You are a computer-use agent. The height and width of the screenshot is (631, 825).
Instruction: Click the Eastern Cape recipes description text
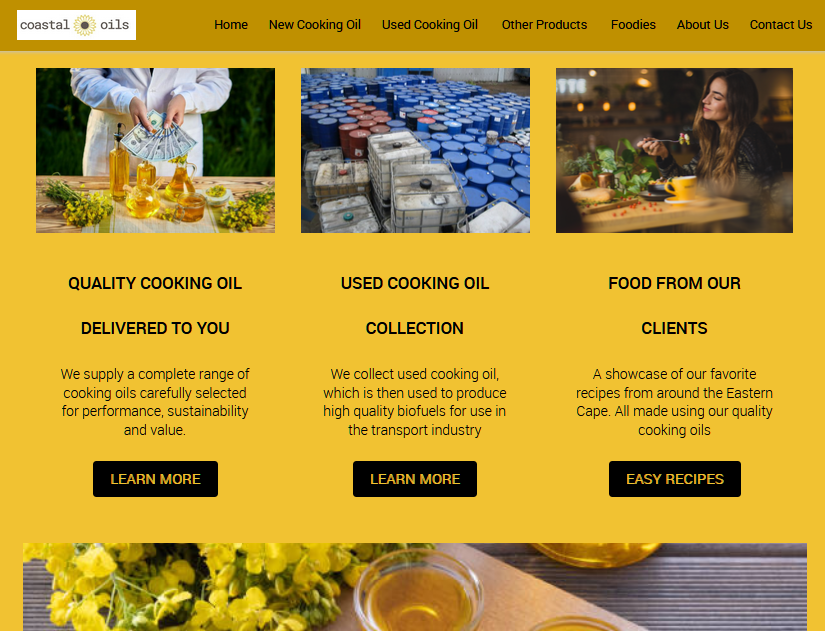tap(674, 402)
